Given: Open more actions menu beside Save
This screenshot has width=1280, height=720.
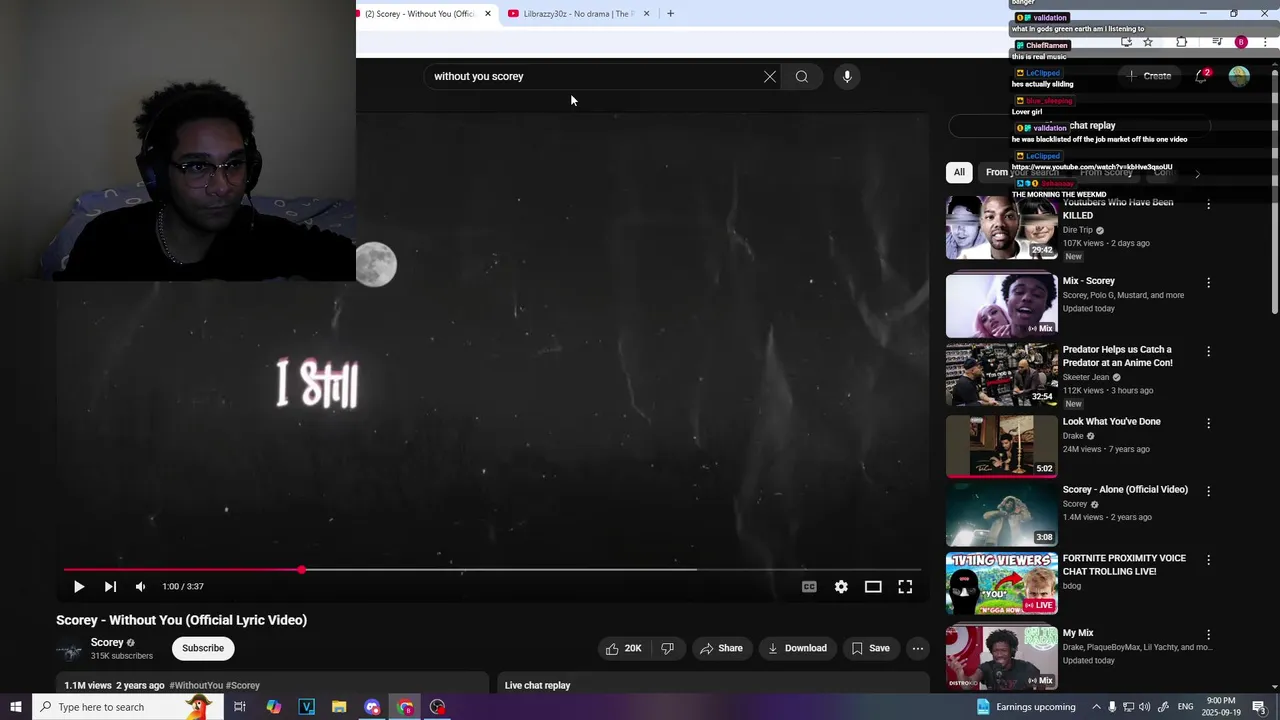Looking at the screenshot, I should point(917,648).
